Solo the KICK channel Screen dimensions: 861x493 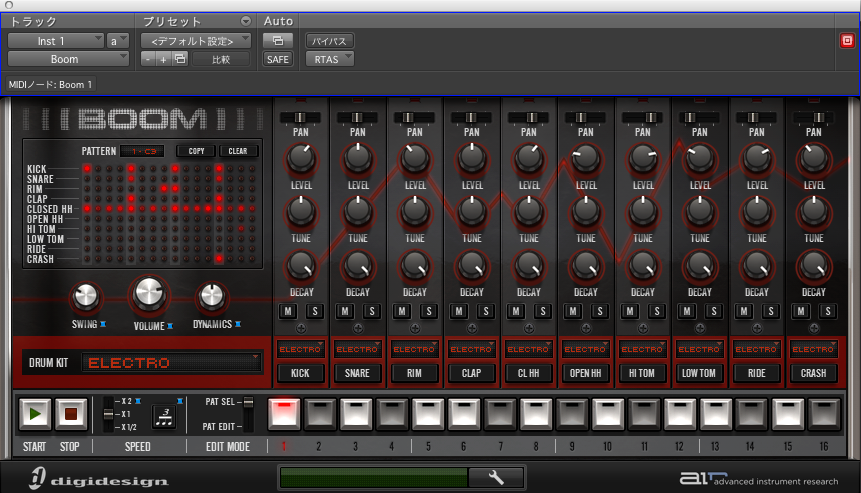pyautogui.click(x=315, y=311)
